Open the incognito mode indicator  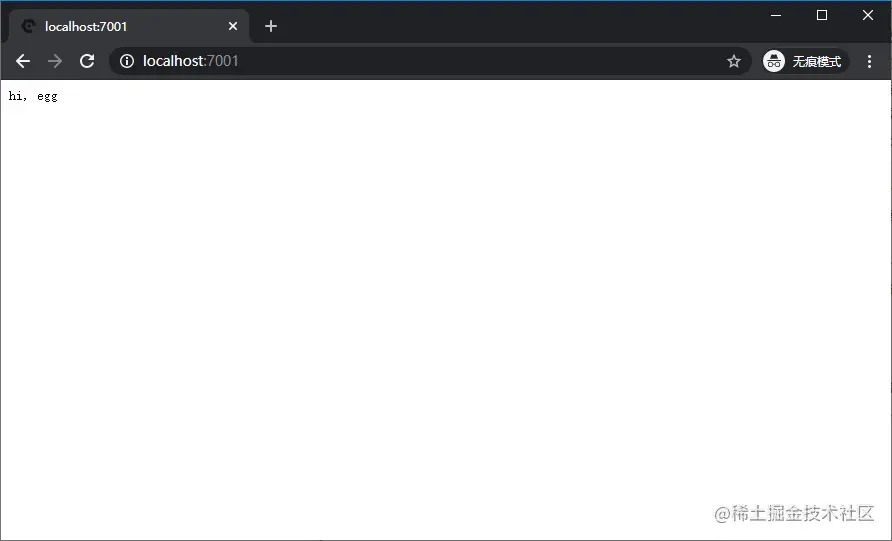805,61
